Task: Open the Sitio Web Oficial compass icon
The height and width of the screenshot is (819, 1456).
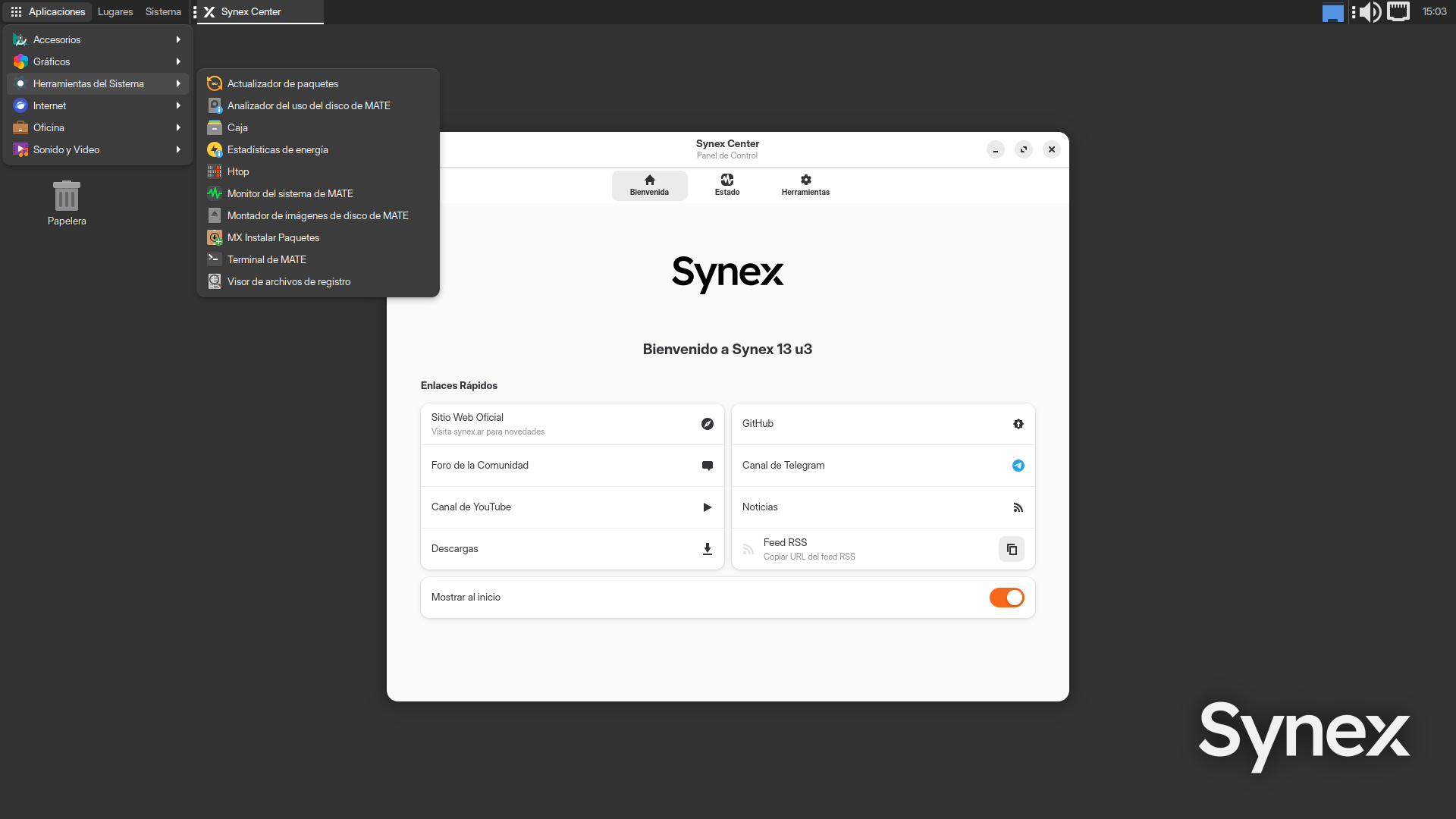Action: [707, 424]
